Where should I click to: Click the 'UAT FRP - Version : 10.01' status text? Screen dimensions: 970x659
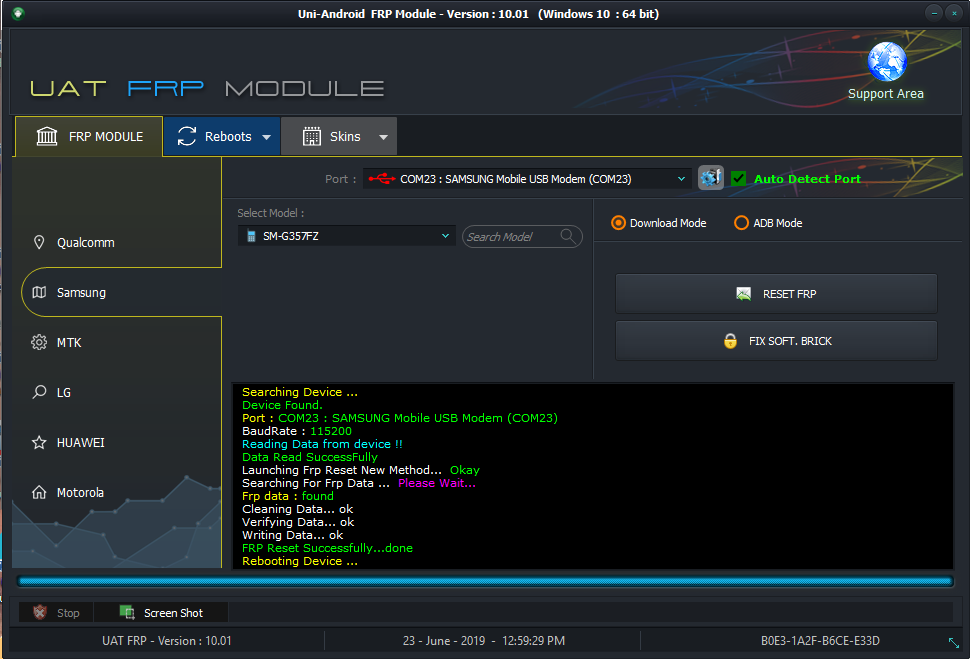(x=166, y=640)
